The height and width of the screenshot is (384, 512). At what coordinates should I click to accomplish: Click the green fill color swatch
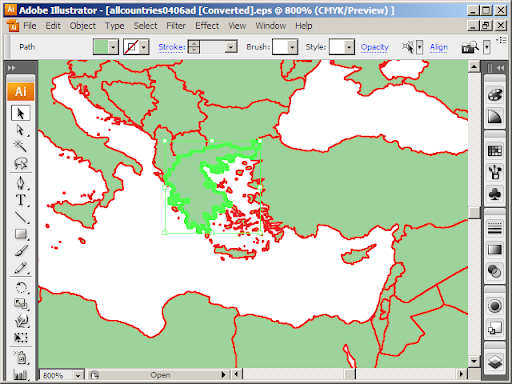point(101,47)
